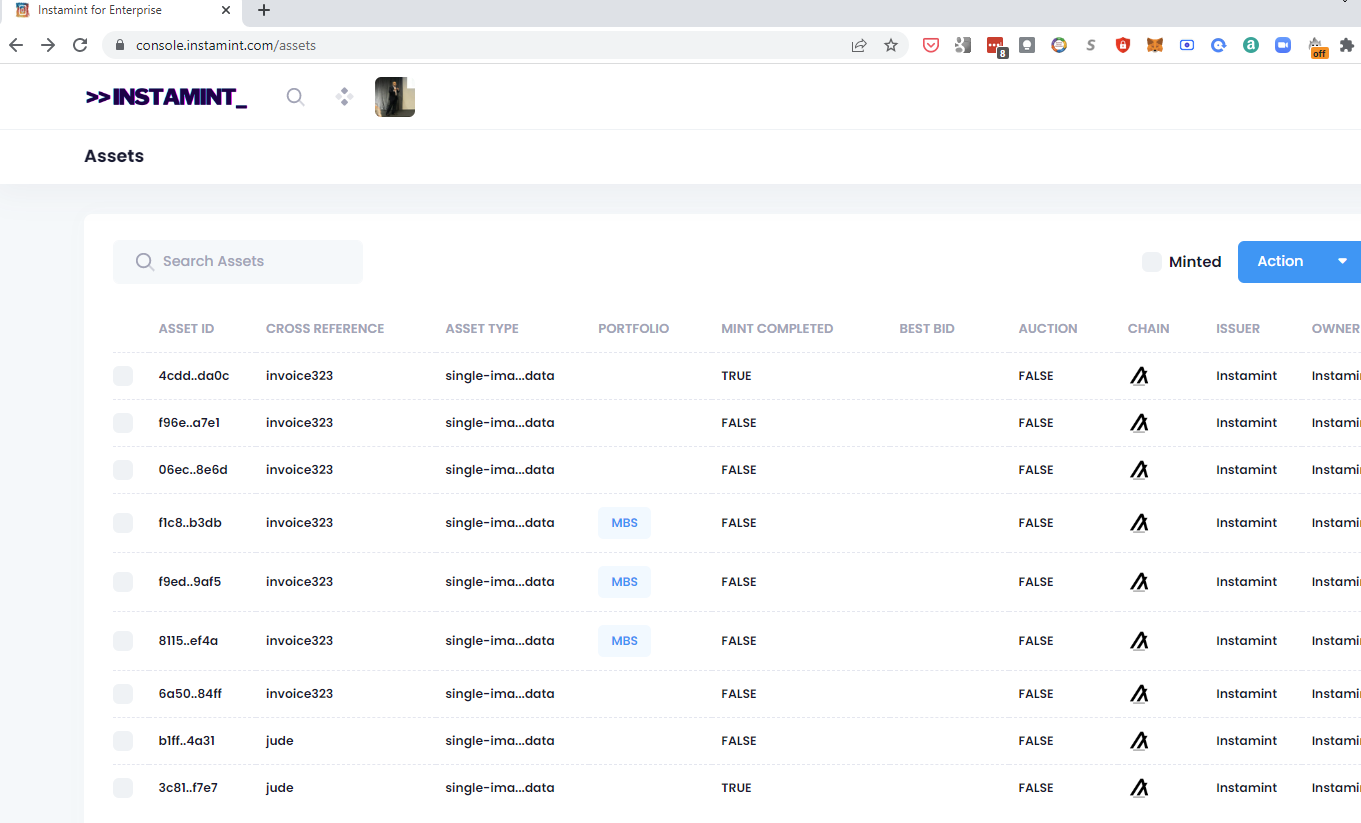Click the Assets page heading

click(114, 156)
